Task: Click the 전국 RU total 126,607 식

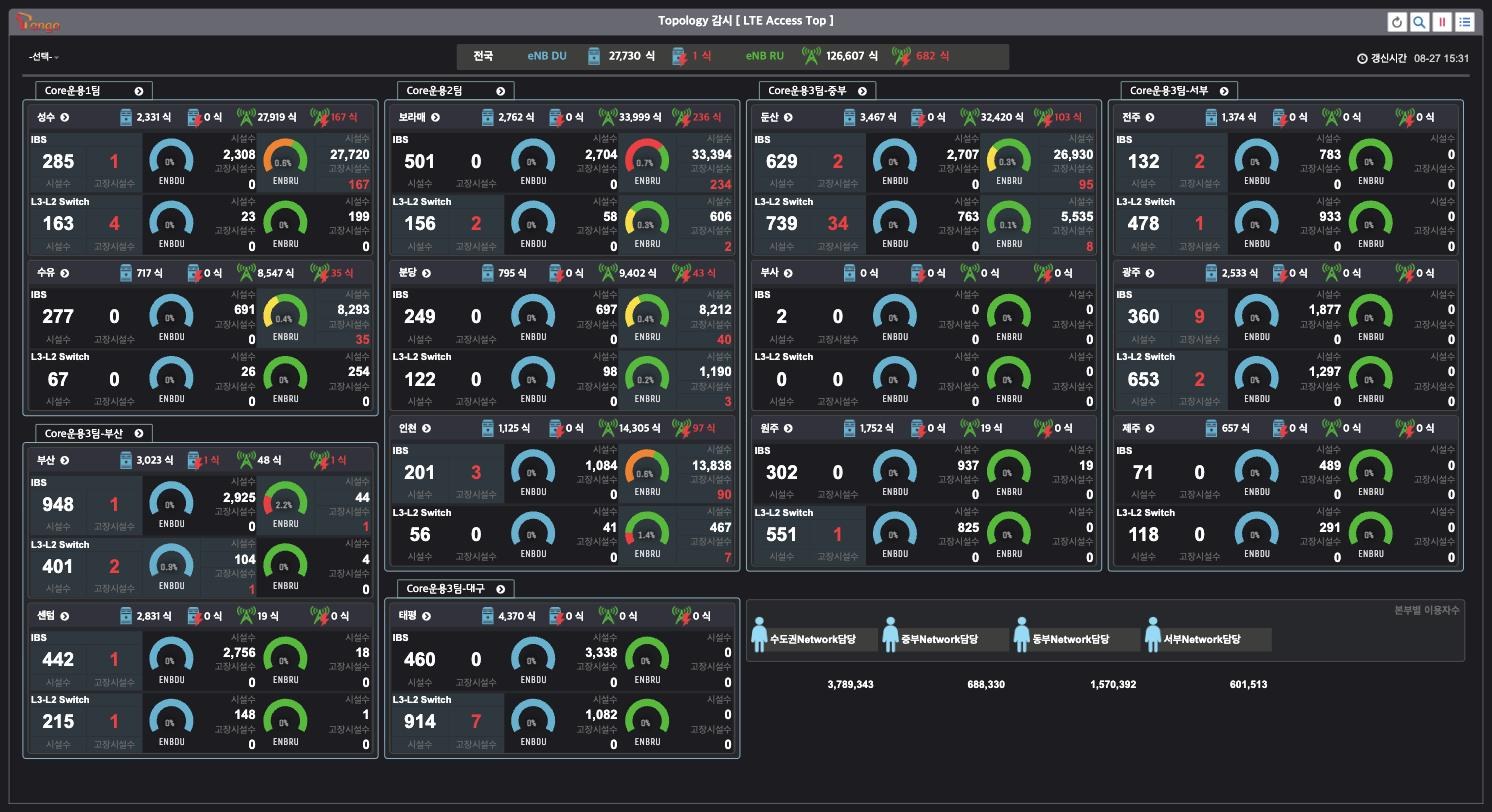Action: pos(852,57)
